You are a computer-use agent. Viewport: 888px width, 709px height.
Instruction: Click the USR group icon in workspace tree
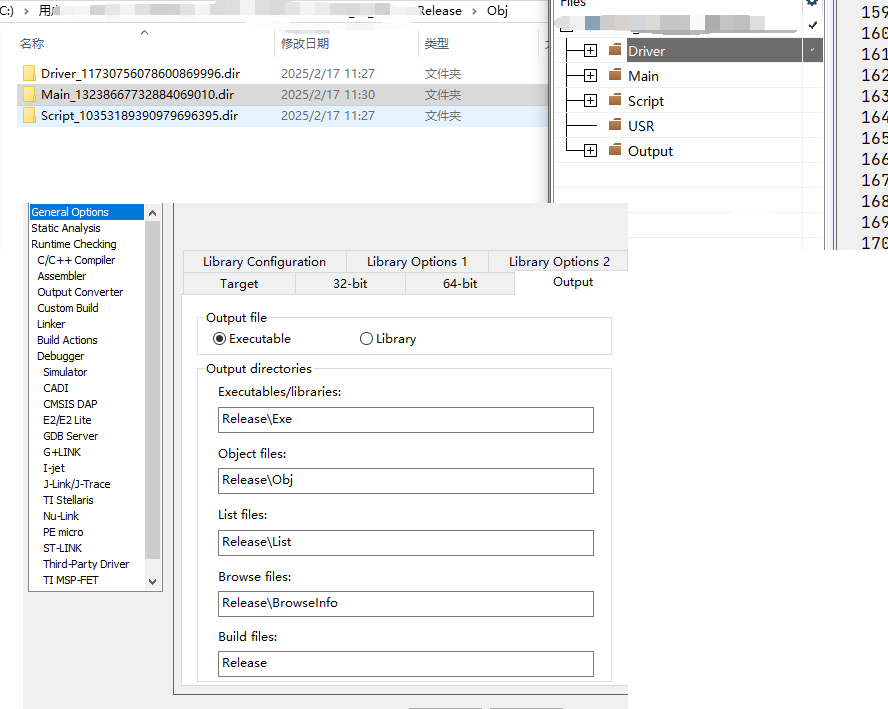tap(615, 125)
